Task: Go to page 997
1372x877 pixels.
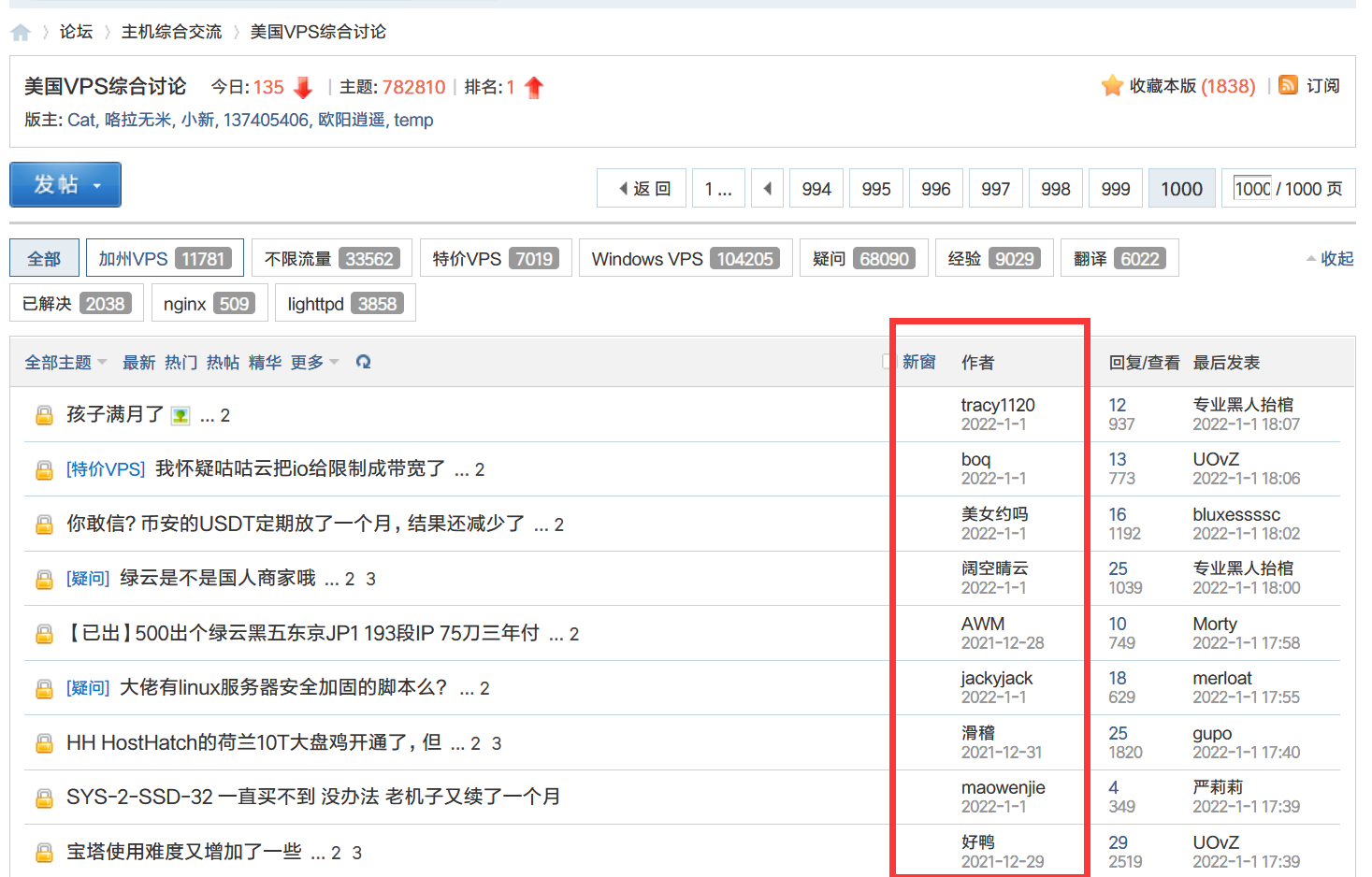Action: pyautogui.click(x=996, y=188)
